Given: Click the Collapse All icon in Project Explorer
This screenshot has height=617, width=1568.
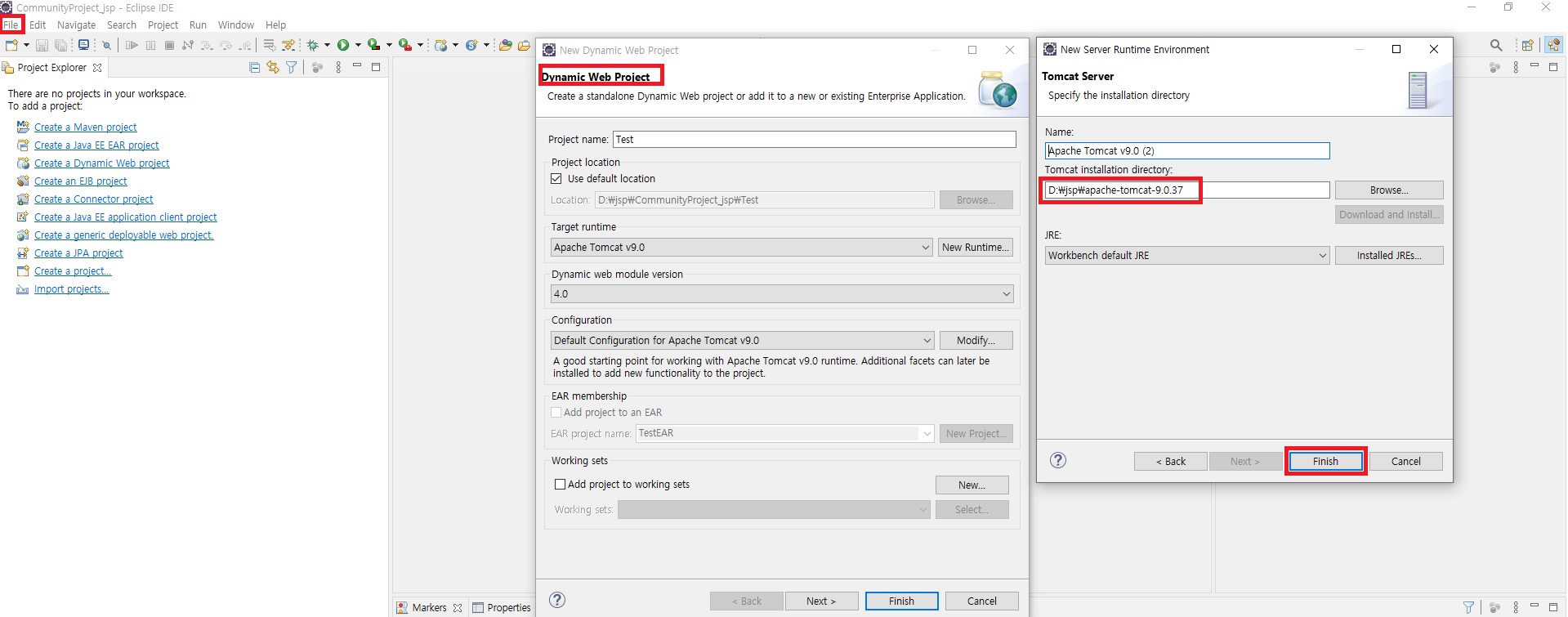Looking at the screenshot, I should (x=255, y=67).
